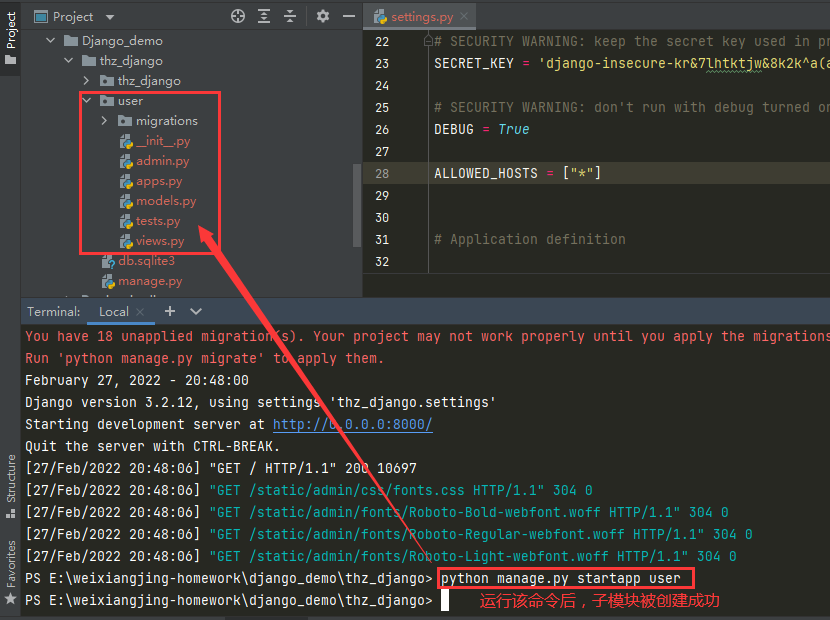Click the DEBUG = True line
Image resolution: width=830 pixels, height=620 pixels.
click(x=482, y=129)
